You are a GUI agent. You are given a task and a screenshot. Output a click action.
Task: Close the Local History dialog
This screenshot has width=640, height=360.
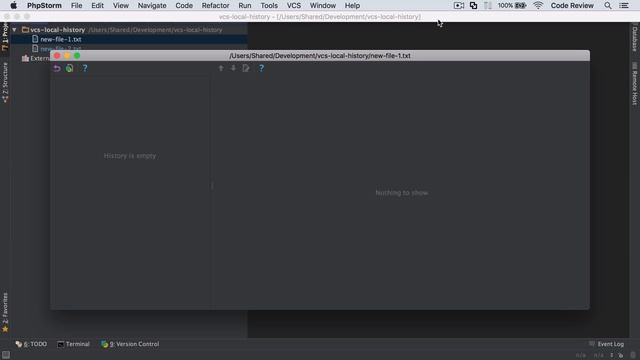[57, 56]
